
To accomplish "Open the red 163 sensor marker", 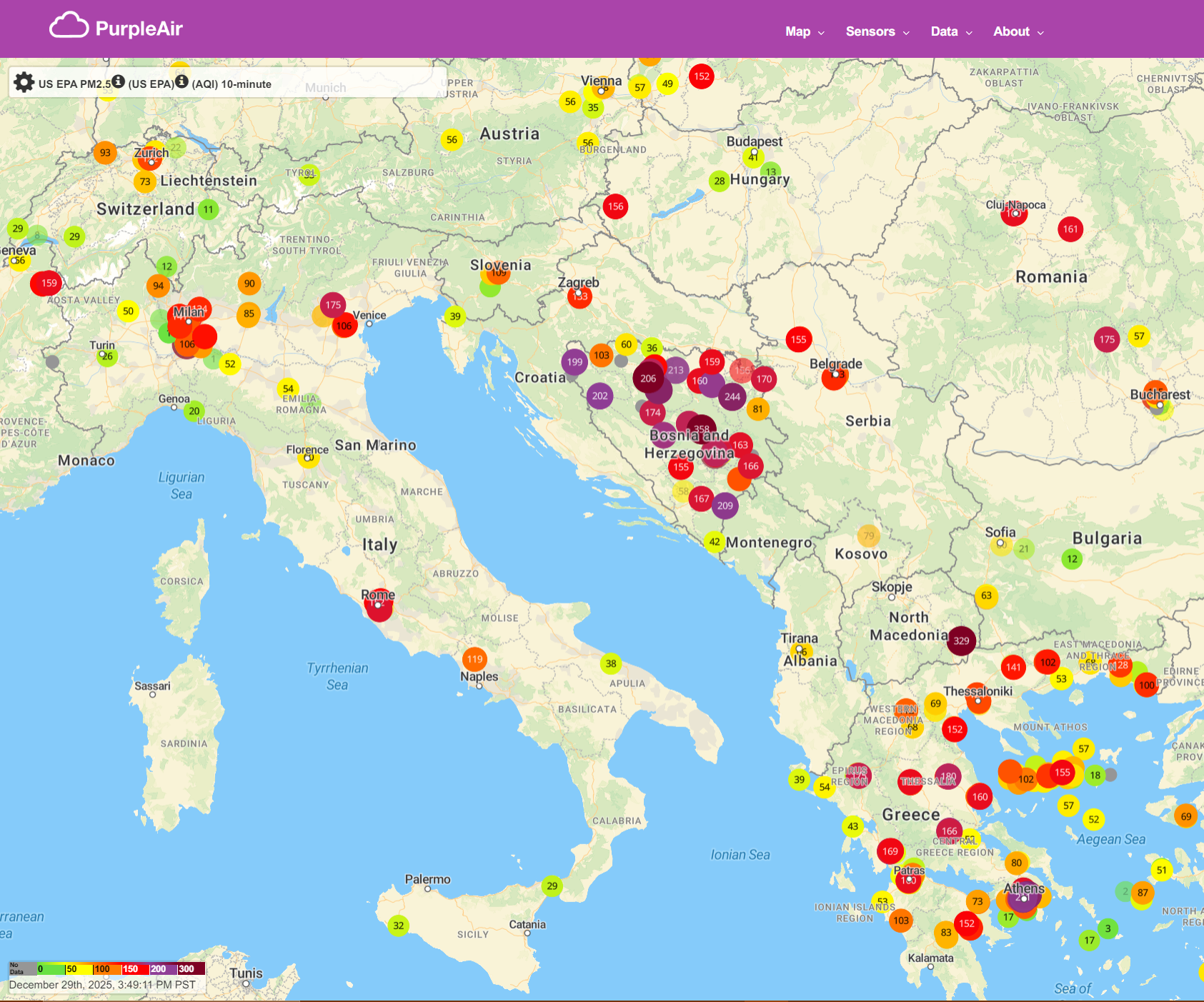I will coord(740,445).
